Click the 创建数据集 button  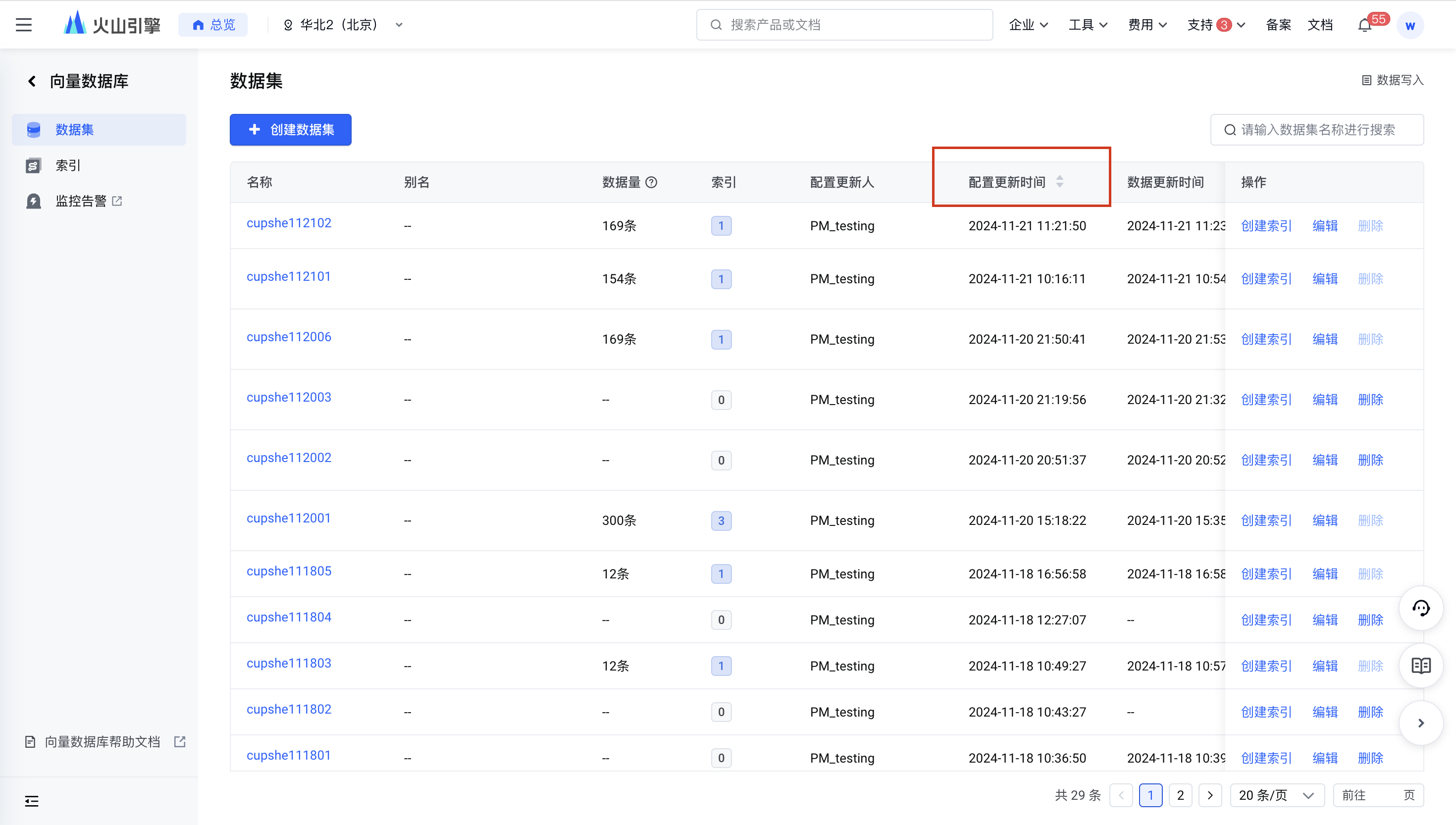(290, 130)
